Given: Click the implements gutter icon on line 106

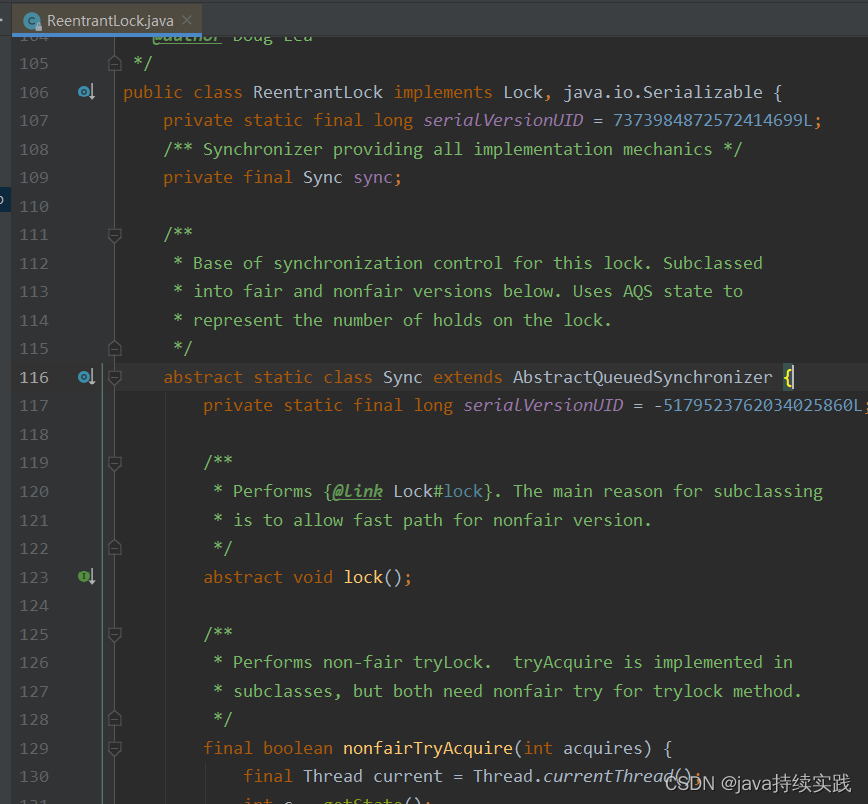Looking at the screenshot, I should click(x=86, y=92).
